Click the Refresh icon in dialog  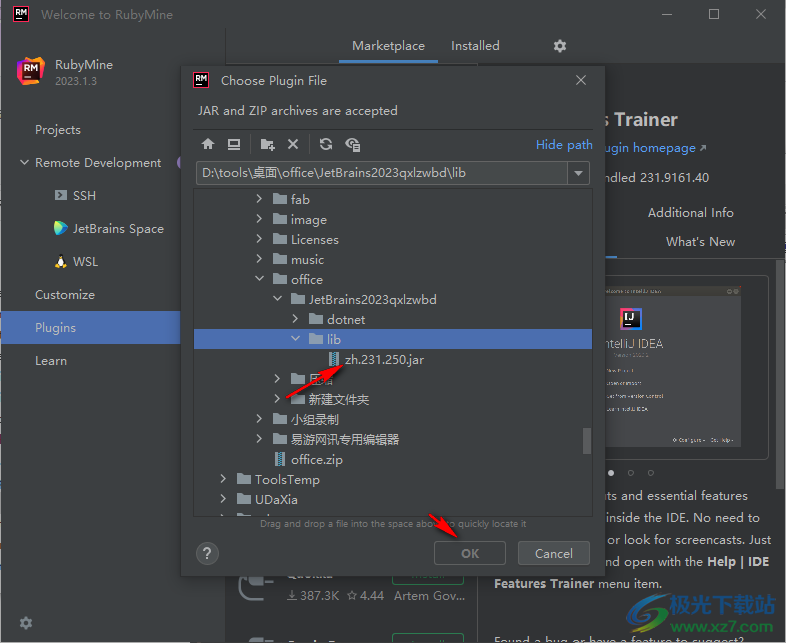point(326,144)
